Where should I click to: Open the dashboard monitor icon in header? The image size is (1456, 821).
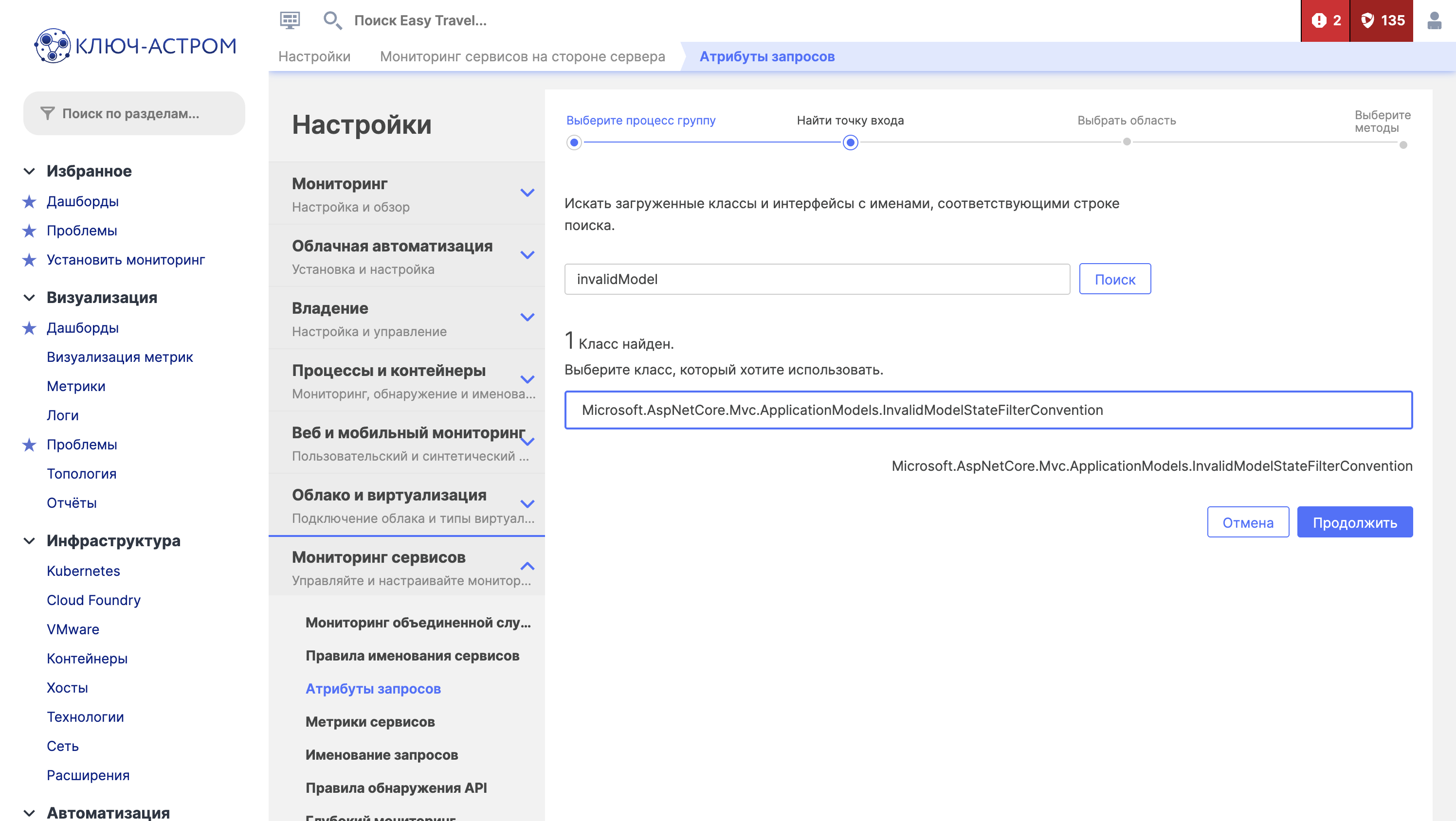[x=290, y=20]
